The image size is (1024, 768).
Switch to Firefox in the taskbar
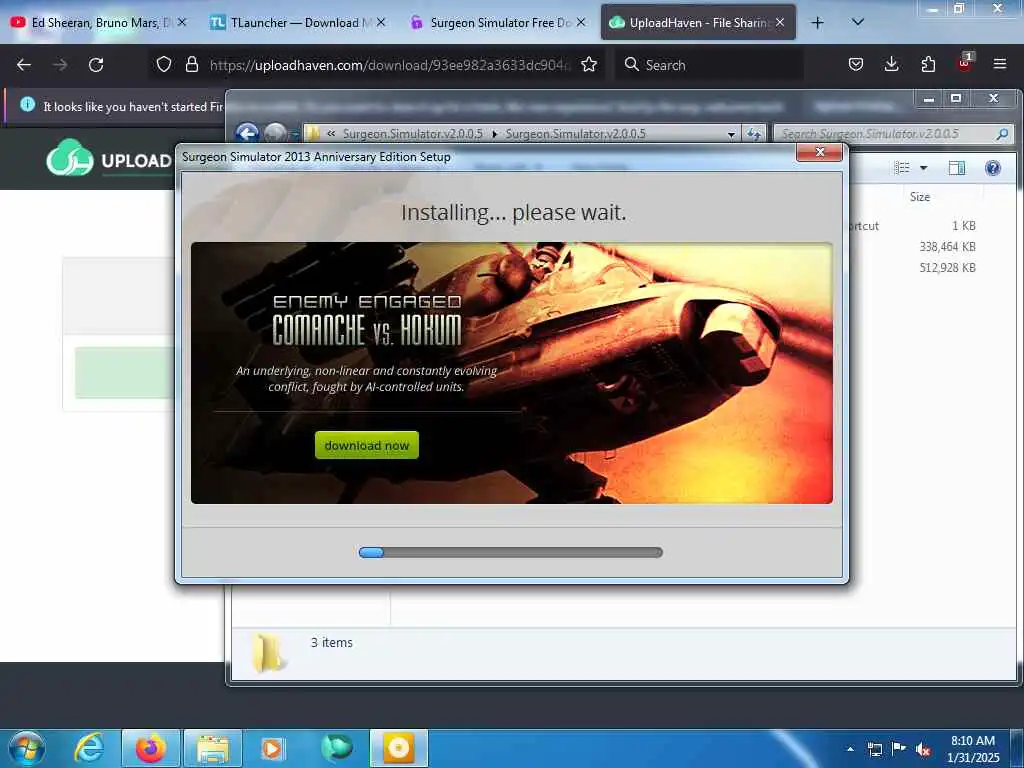(151, 748)
